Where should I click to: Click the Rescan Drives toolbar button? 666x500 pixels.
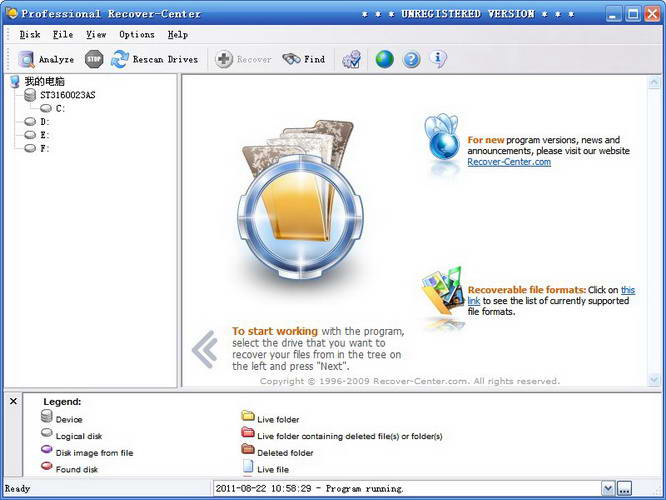(155, 59)
